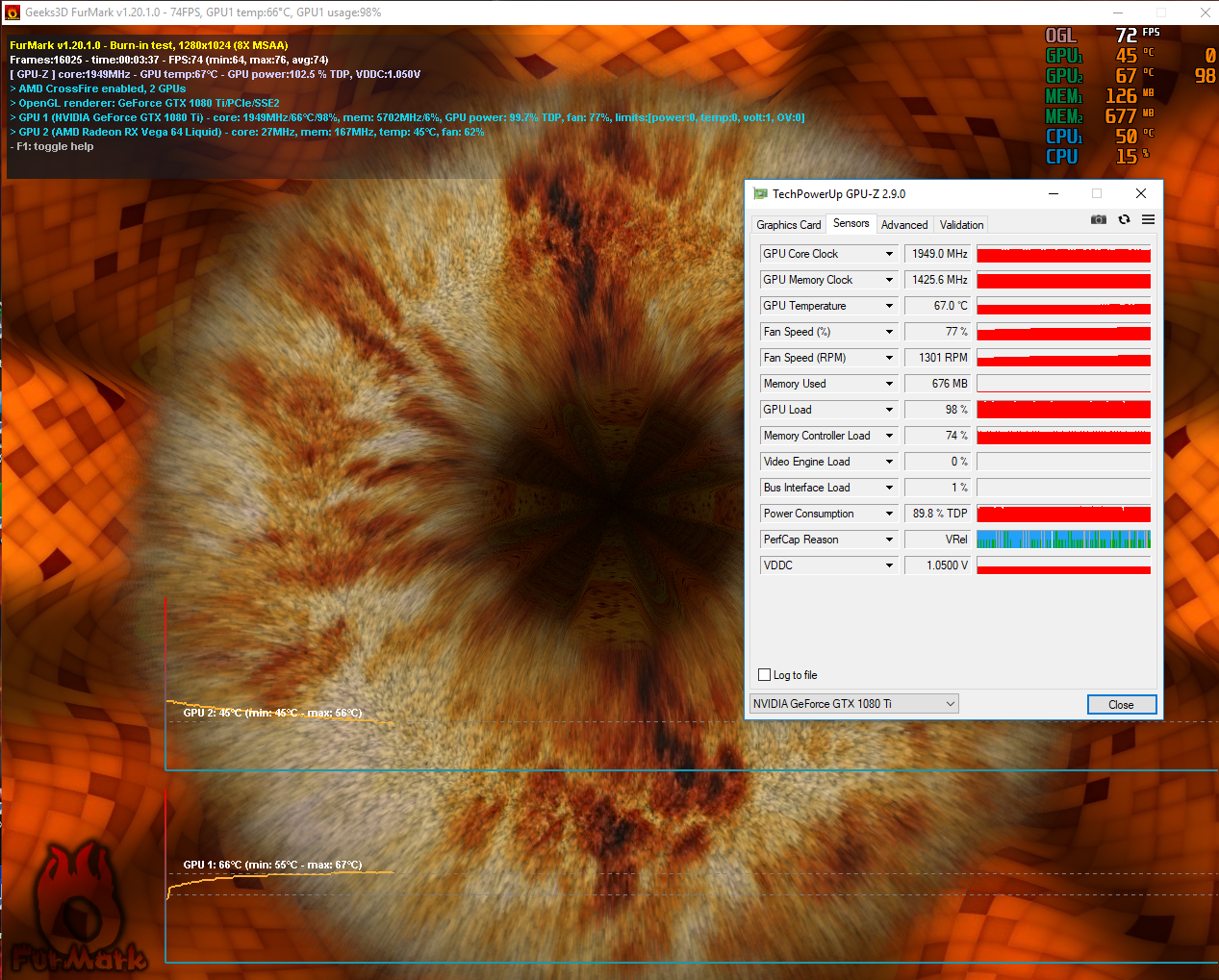
Task: Close the GPU-Z window with X
Action: coord(1141,193)
